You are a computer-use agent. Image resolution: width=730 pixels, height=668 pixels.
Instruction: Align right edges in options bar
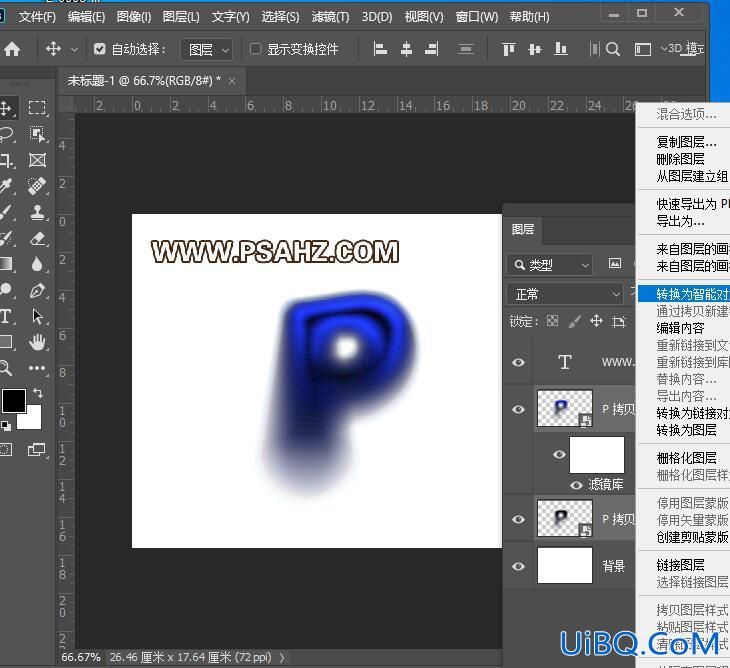tap(432, 49)
